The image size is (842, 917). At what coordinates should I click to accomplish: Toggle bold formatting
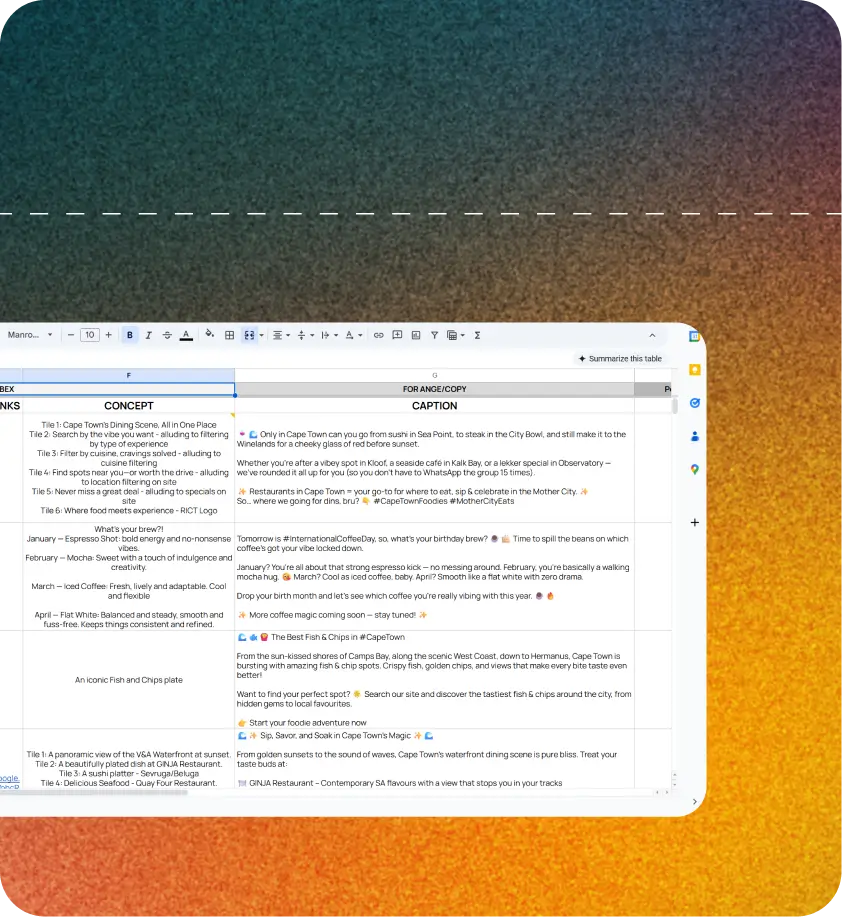point(130,335)
